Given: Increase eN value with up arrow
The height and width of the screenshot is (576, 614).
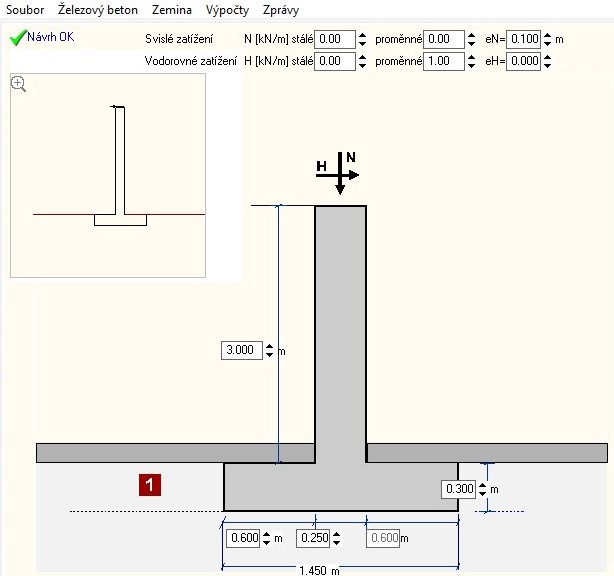Looking at the screenshot, I should [x=547, y=35].
